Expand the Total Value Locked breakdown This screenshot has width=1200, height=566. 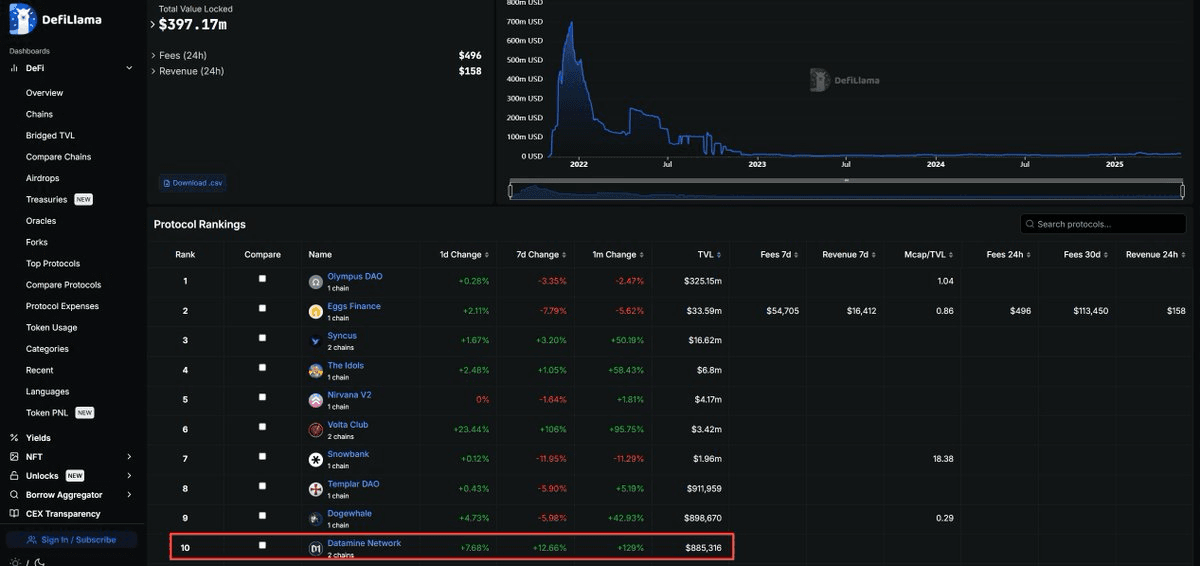[x=153, y=24]
